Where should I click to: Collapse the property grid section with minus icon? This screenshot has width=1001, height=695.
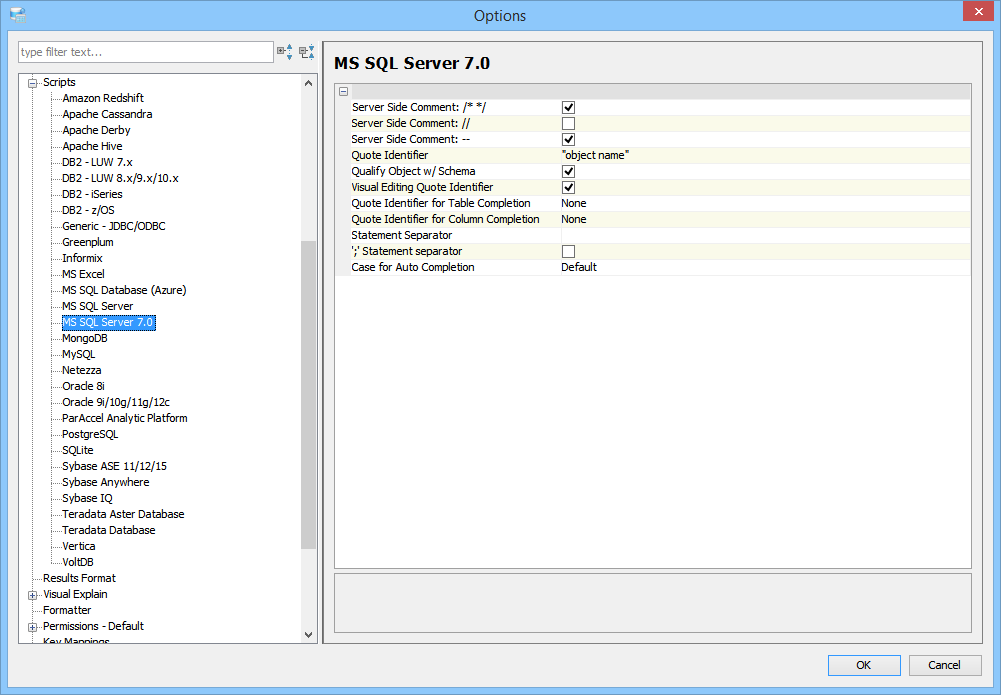tap(343, 91)
